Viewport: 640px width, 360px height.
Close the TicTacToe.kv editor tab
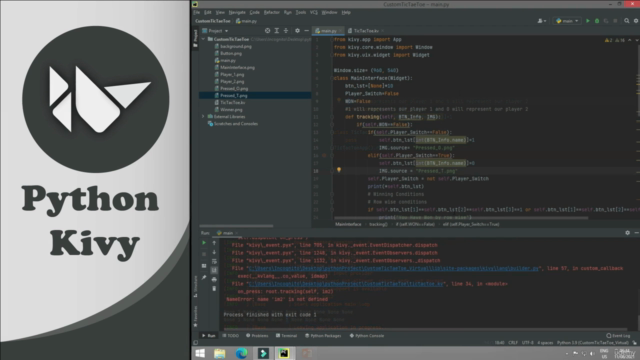[382, 31]
